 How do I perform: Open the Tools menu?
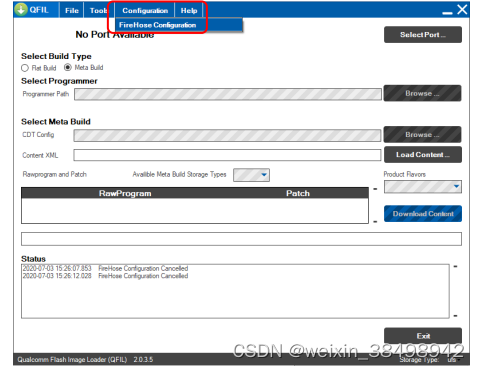click(x=98, y=10)
